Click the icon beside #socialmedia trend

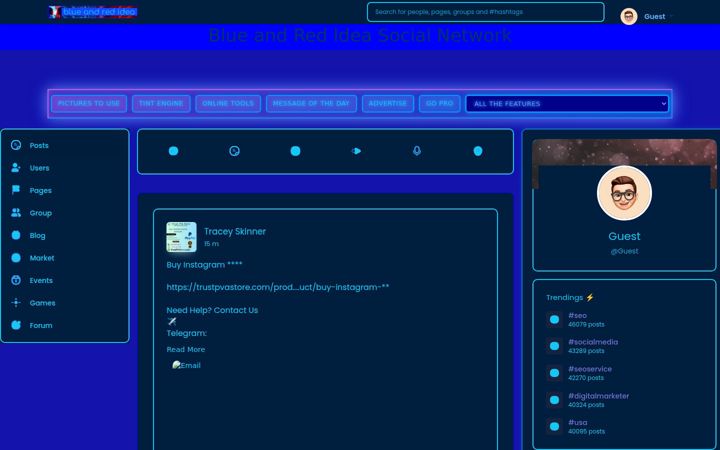(x=555, y=346)
